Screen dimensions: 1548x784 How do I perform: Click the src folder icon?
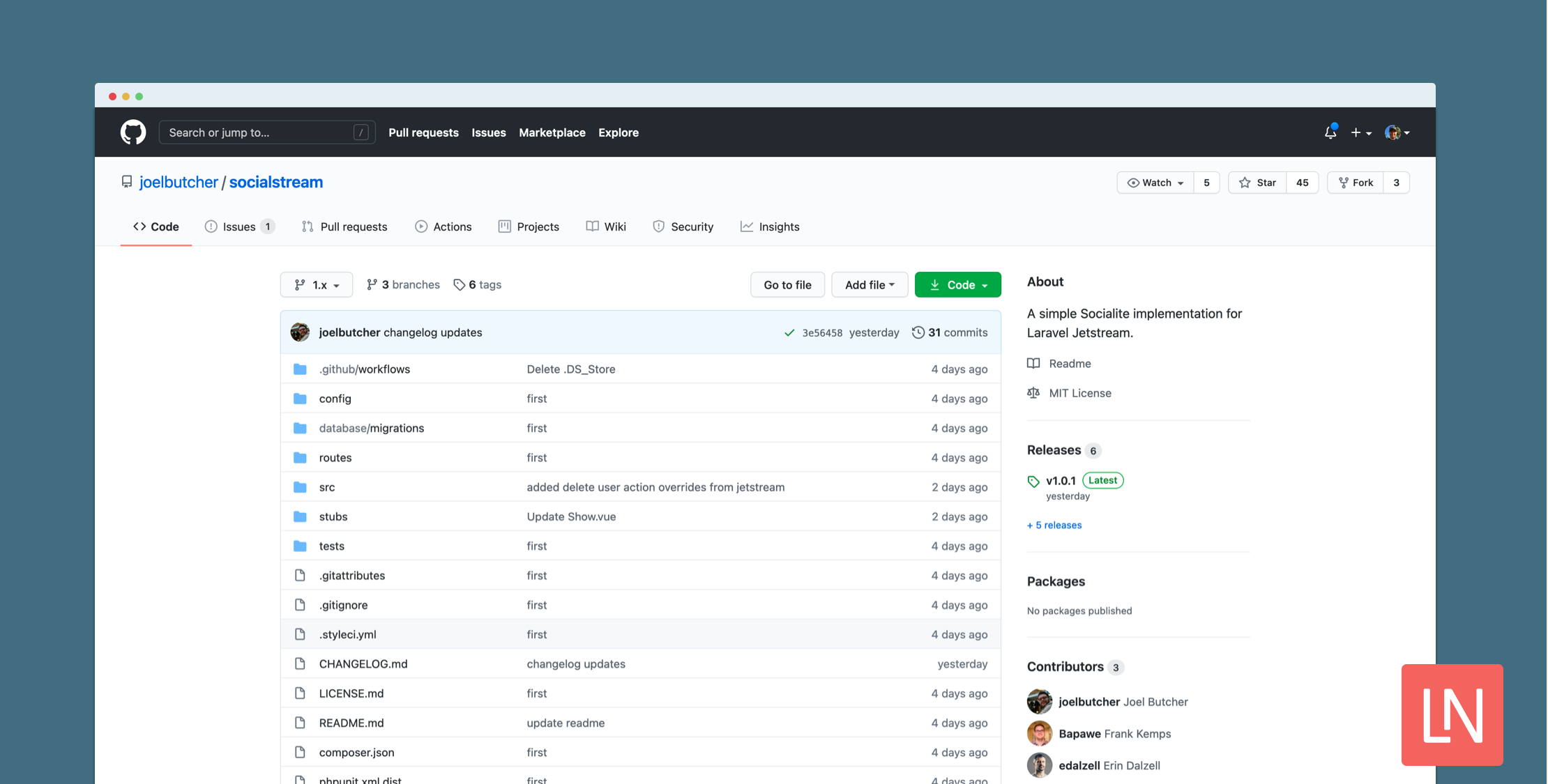pos(300,487)
